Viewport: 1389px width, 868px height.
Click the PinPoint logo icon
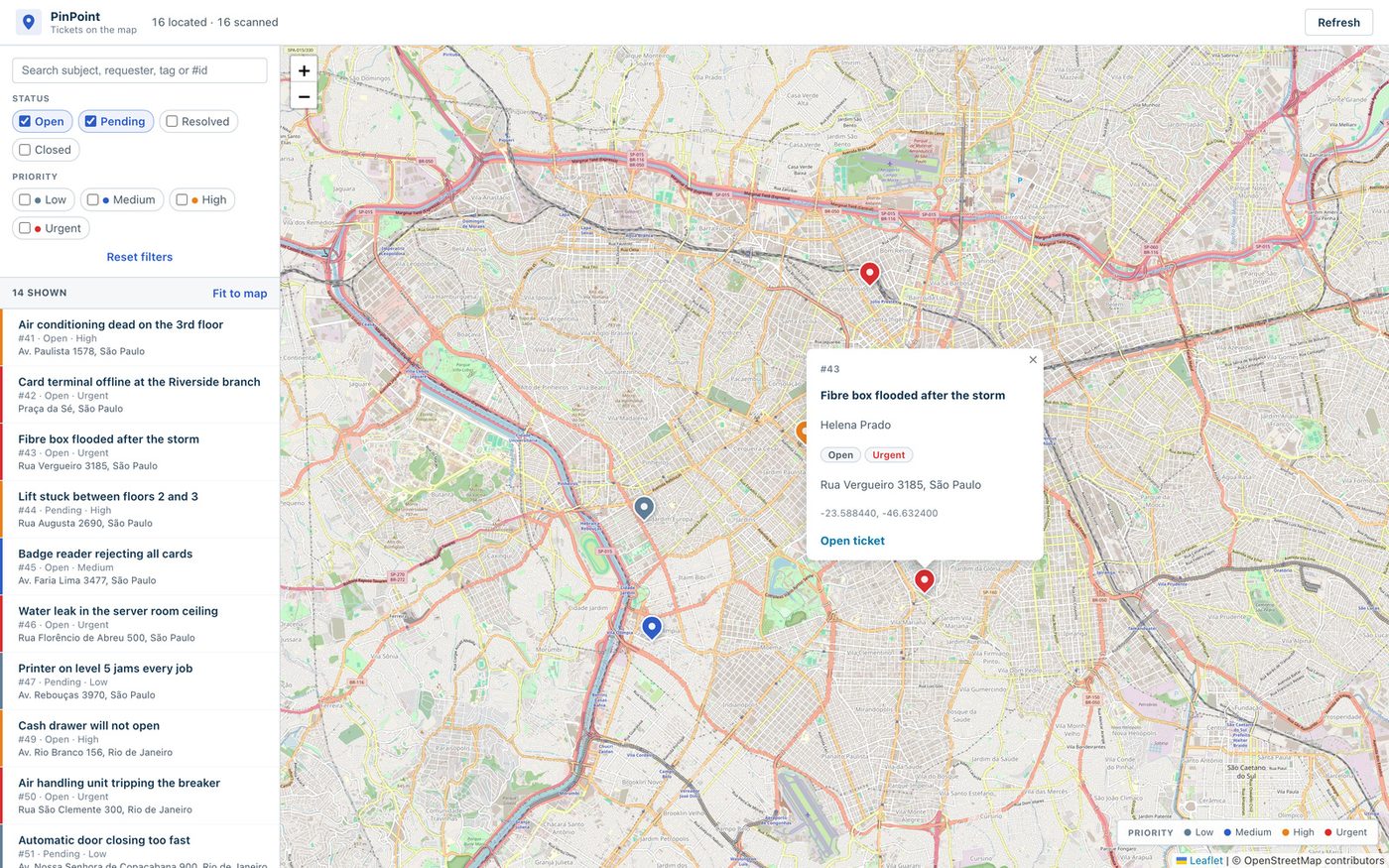[x=29, y=22]
